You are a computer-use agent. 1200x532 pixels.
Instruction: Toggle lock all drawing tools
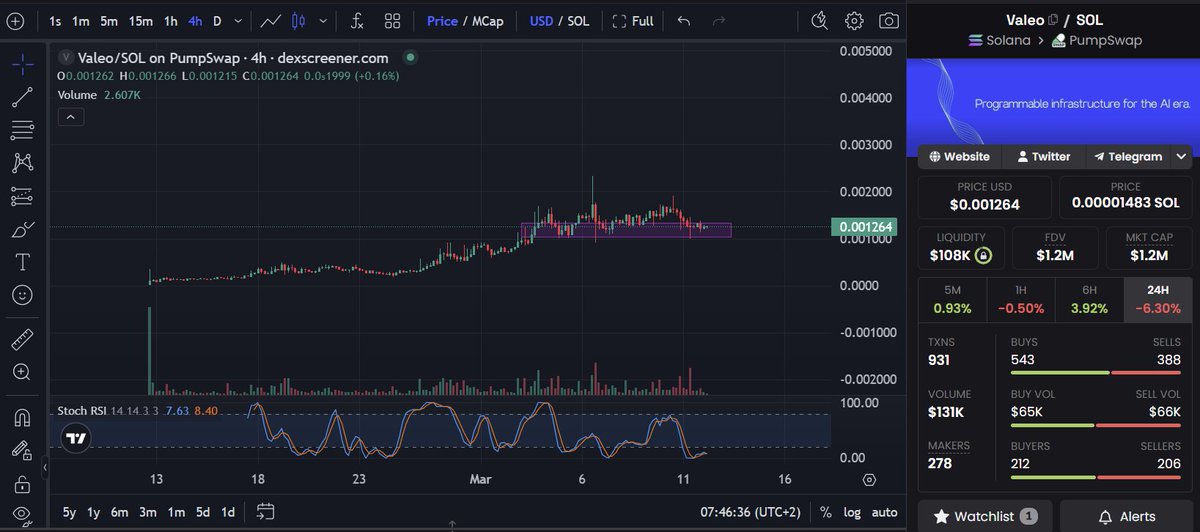(x=23, y=484)
